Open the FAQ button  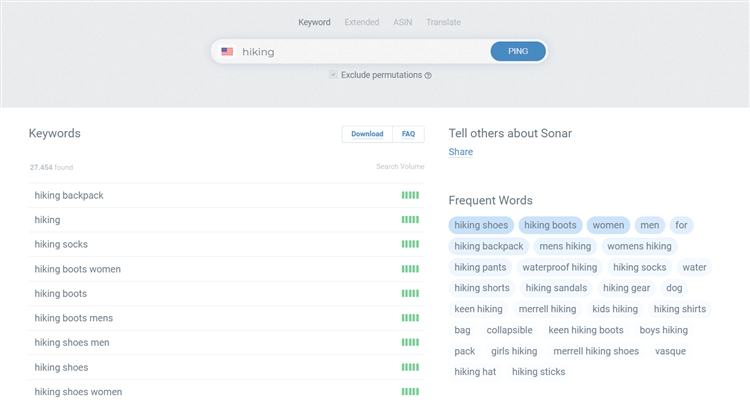tap(408, 134)
